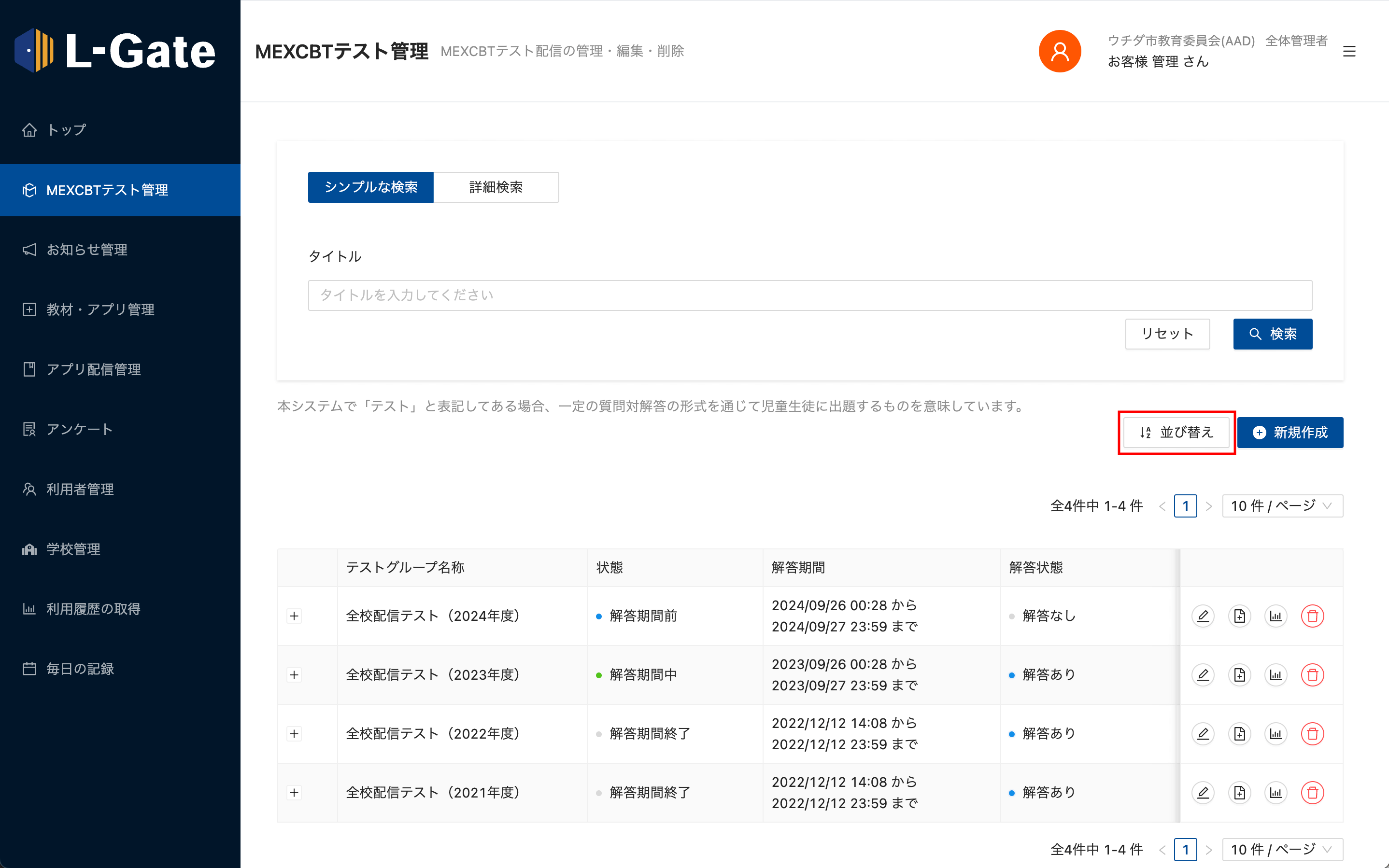Click the テストグループ名称 column header

[462, 567]
